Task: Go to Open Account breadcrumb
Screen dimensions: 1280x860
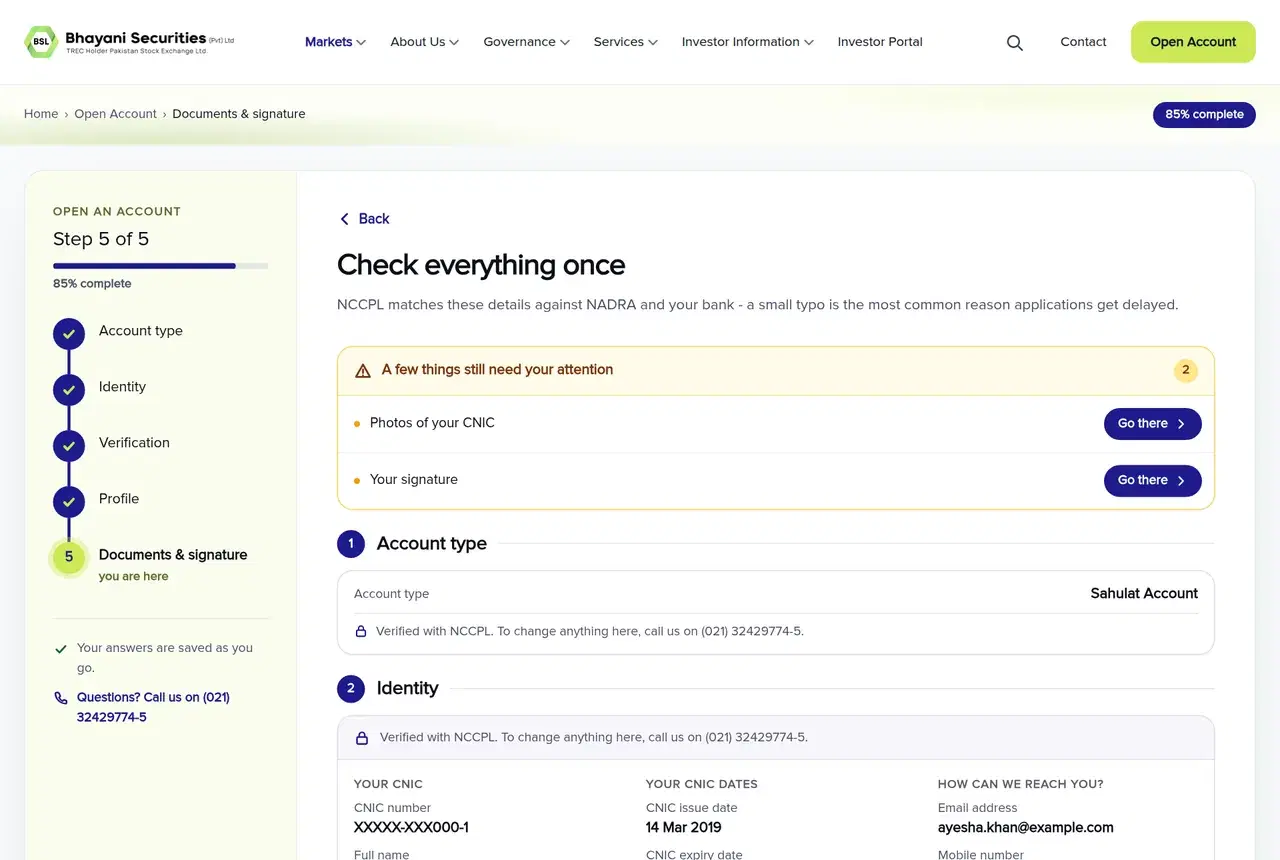Action: 115,114
